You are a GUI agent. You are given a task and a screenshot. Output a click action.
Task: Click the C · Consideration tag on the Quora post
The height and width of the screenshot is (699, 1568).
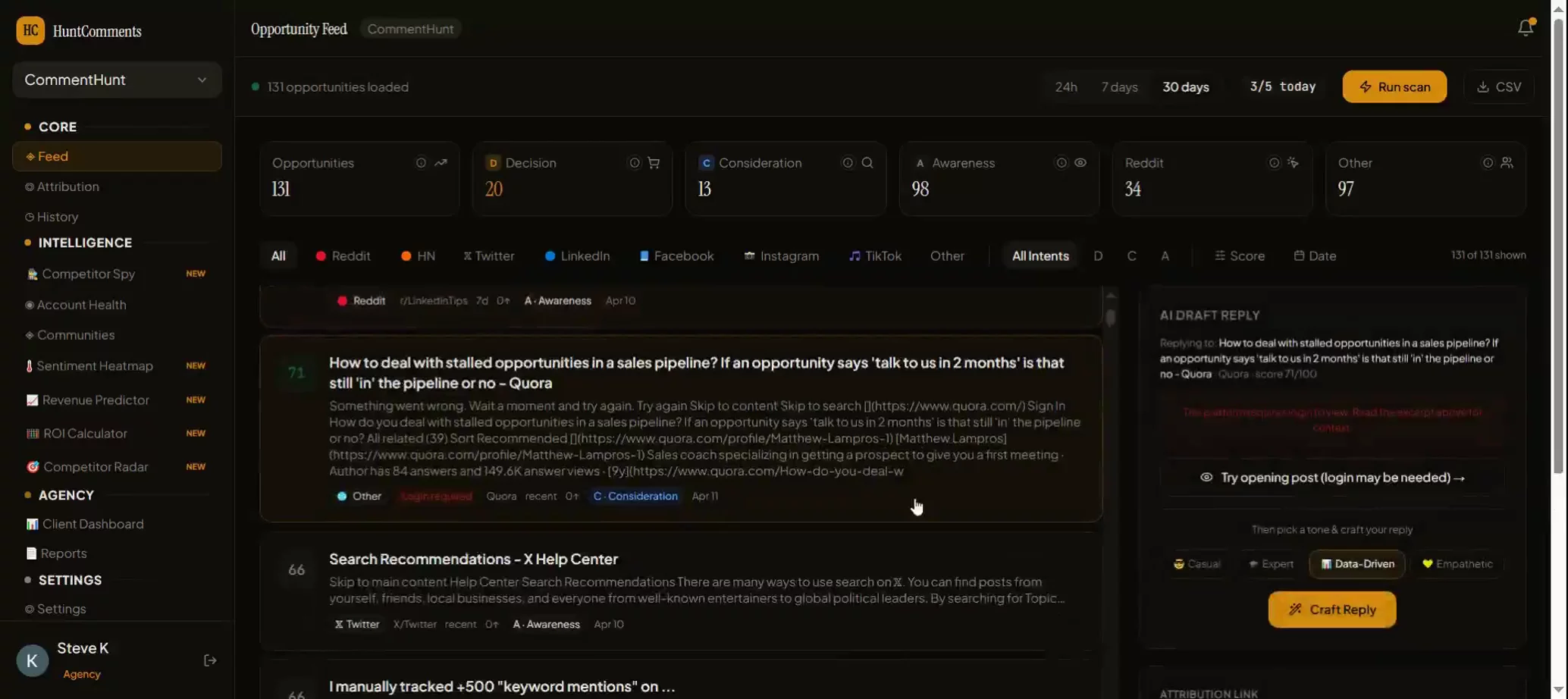click(x=635, y=496)
